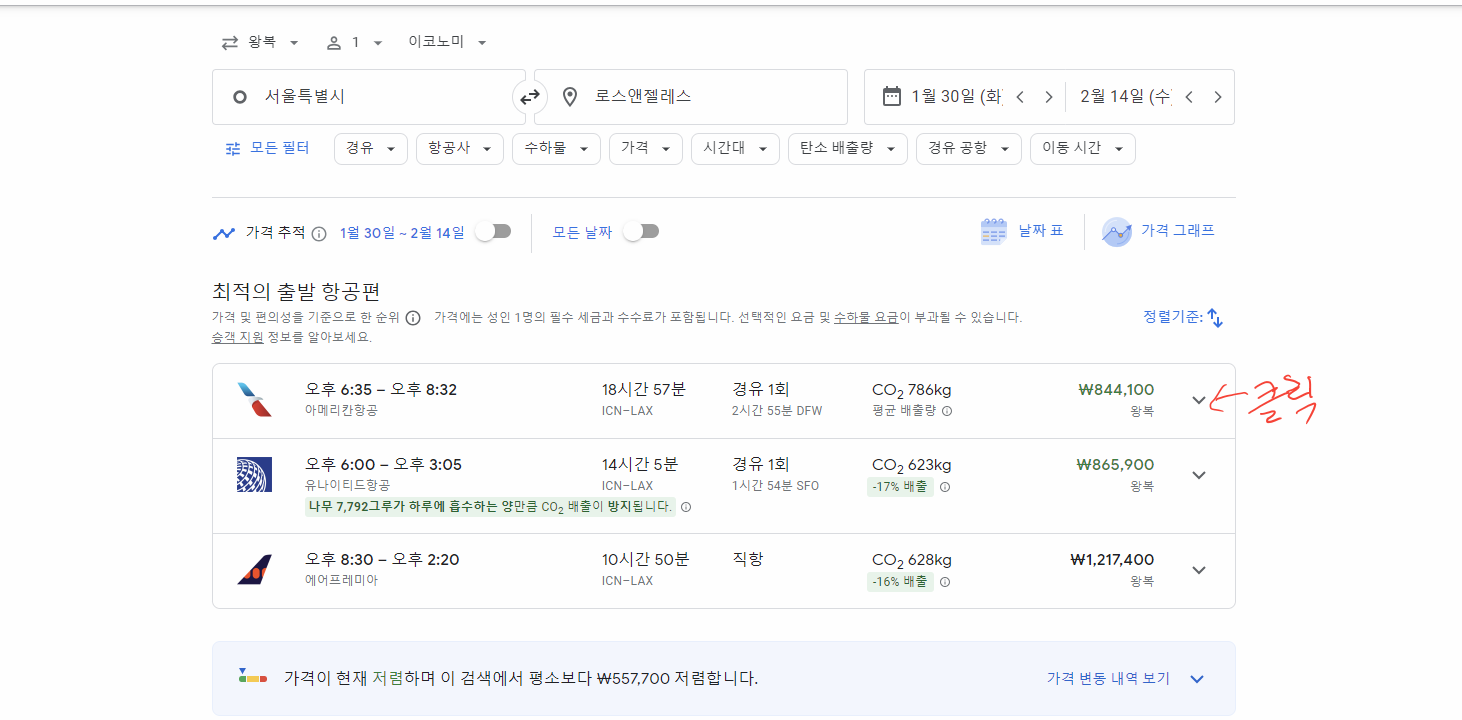Open 모든 필터 via the filter icon
Screen dimensions: 1462x720
tap(232, 148)
